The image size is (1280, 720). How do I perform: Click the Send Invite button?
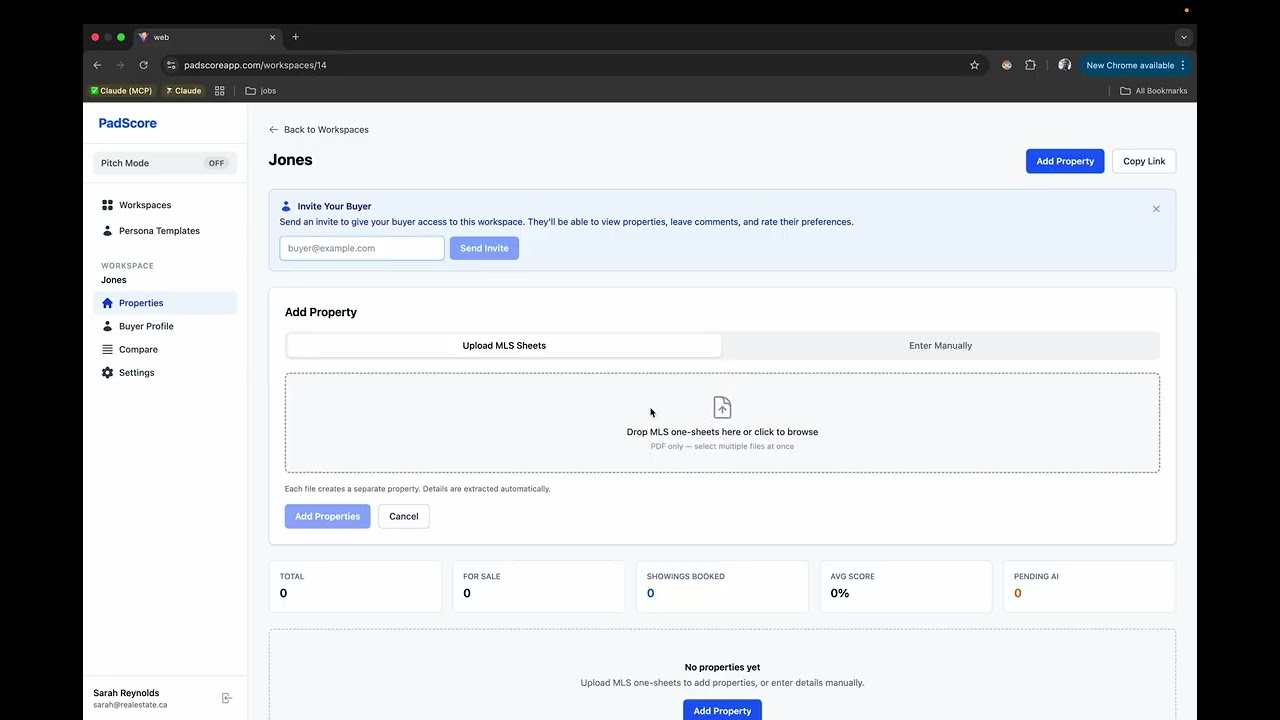tap(484, 248)
